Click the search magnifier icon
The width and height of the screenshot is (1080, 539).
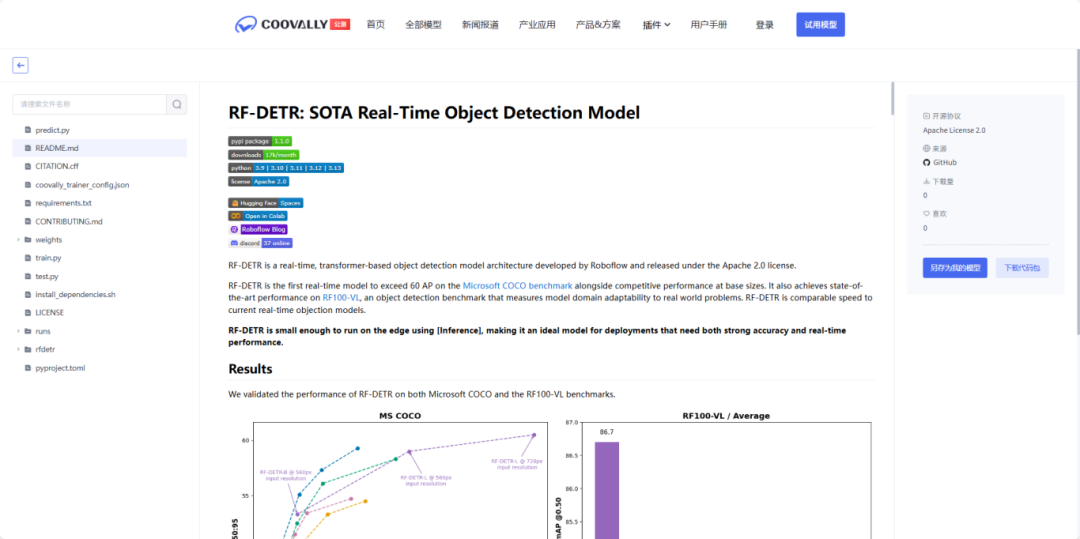pos(177,105)
